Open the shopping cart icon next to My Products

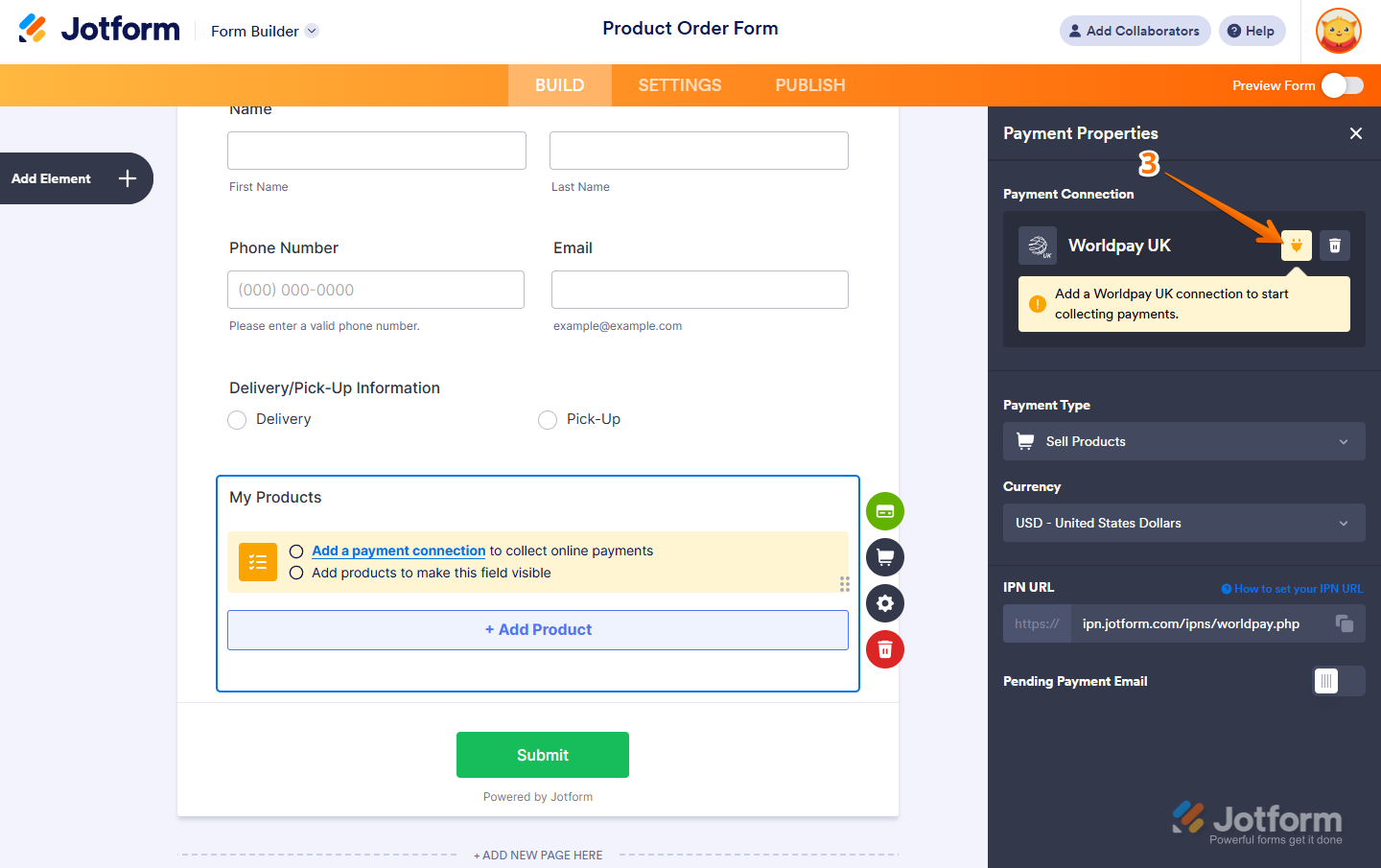pyautogui.click(x=884, y=557)
